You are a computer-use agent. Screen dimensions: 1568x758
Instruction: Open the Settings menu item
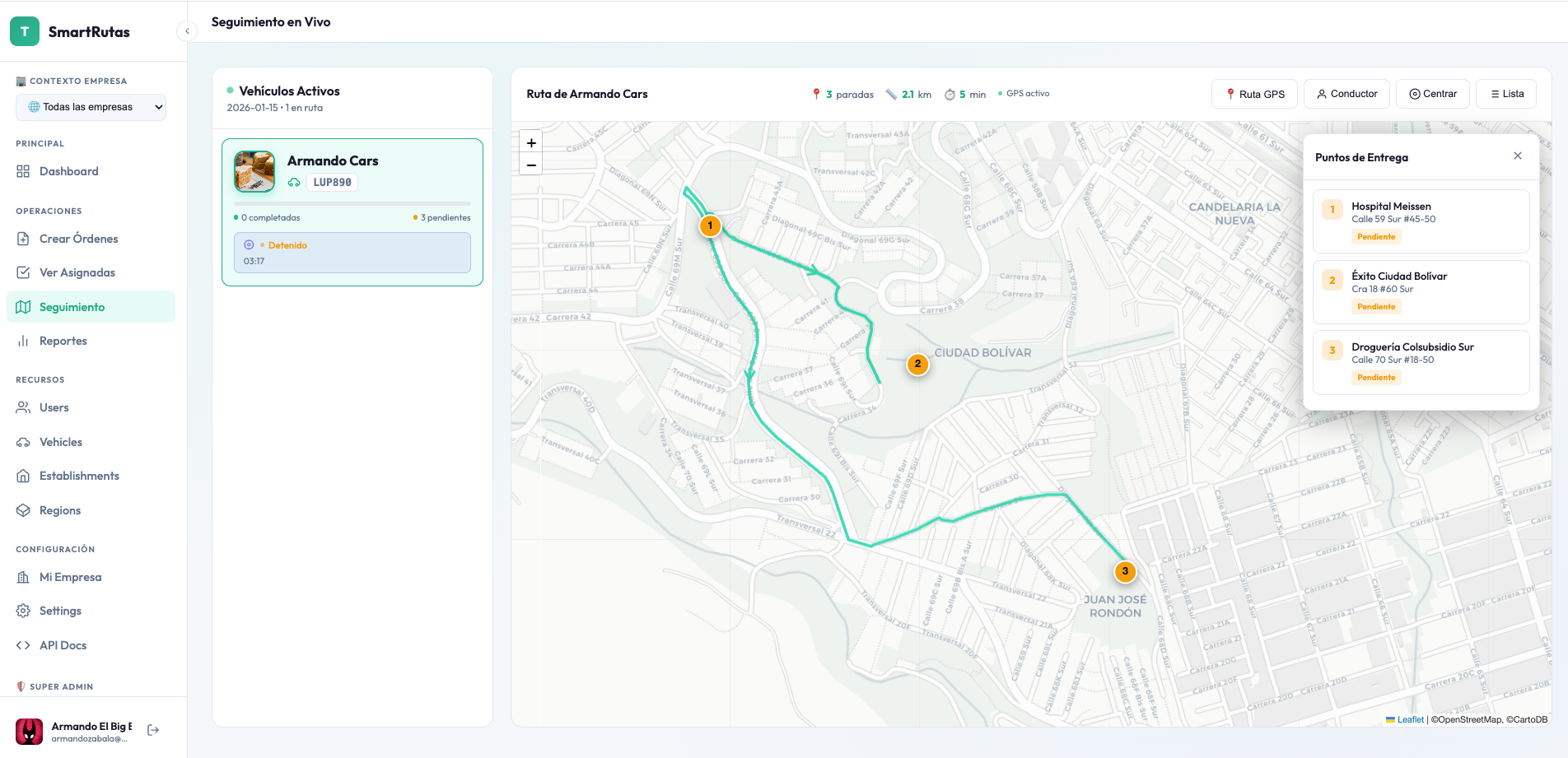pos(60,611)
